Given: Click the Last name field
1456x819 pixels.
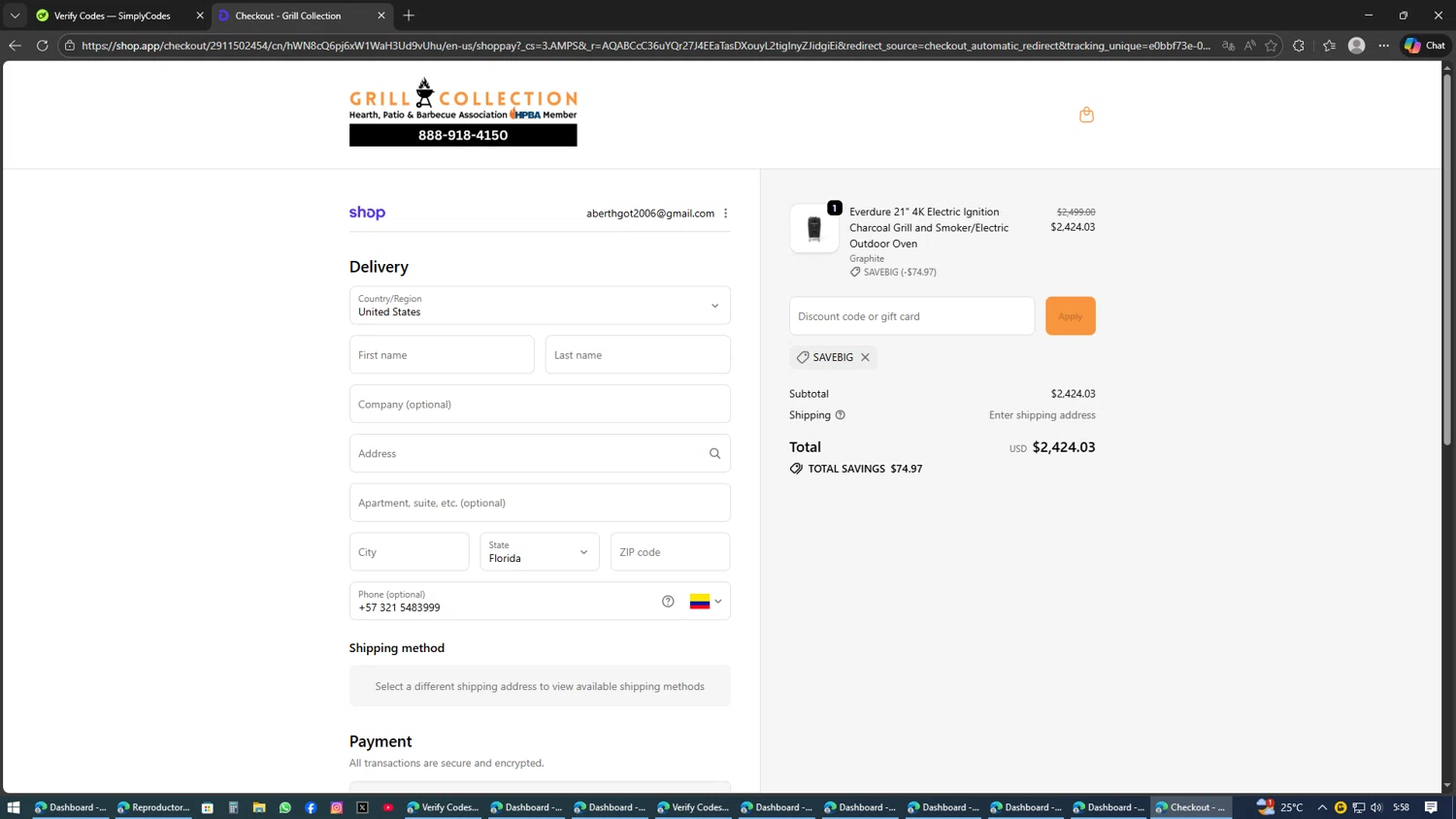Looking at the screenshot, I should click(x=638, y=355).
